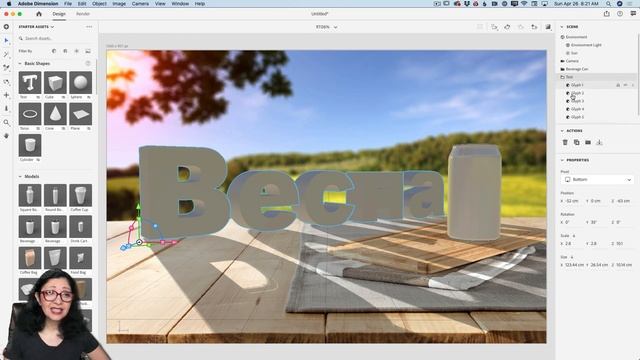This screenshot has height=360, width=640.
Task: Select Glyph 3 in Scene panel
Action: click(577, 101)
